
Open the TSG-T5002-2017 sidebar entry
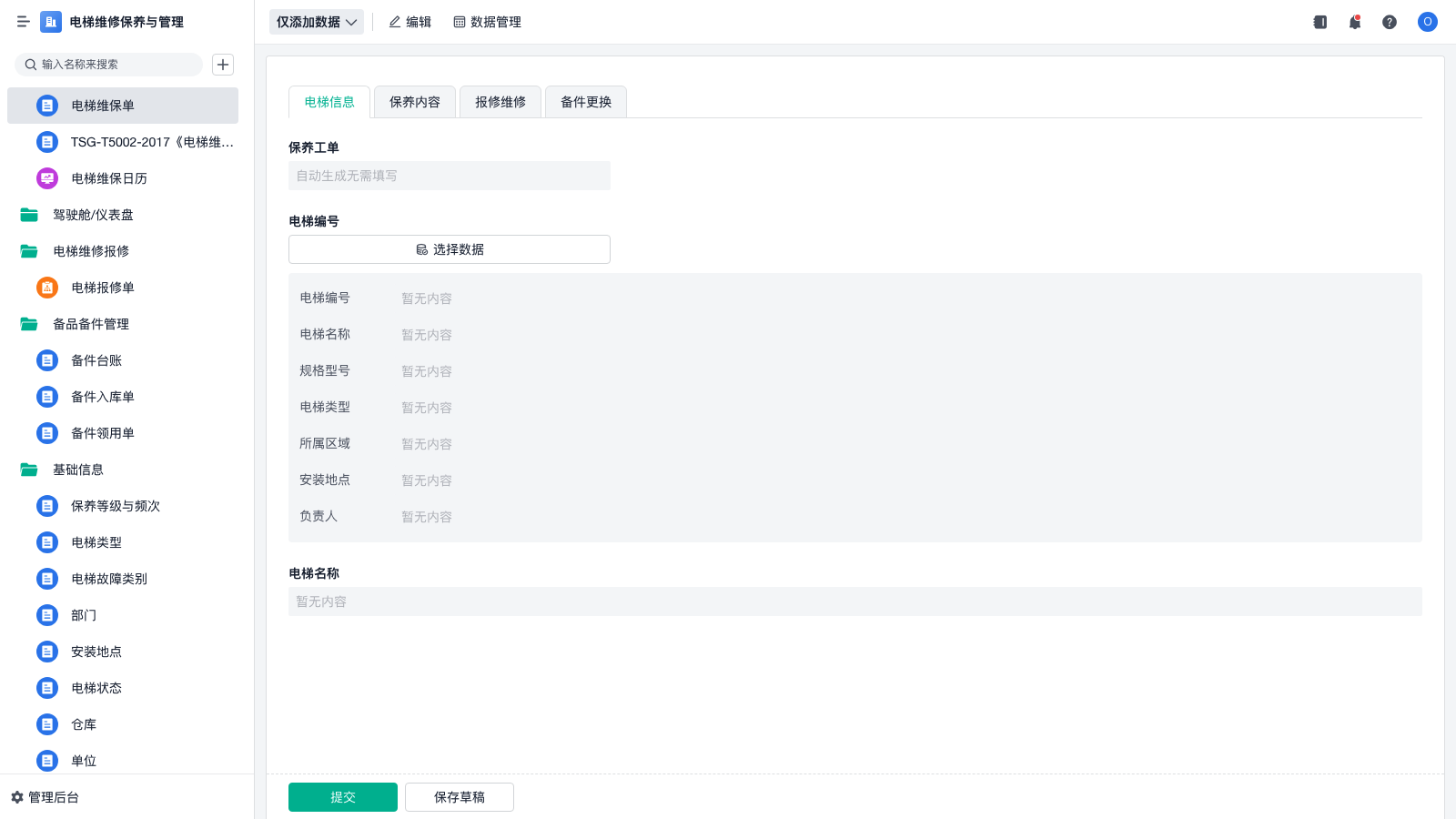point(123,142)
